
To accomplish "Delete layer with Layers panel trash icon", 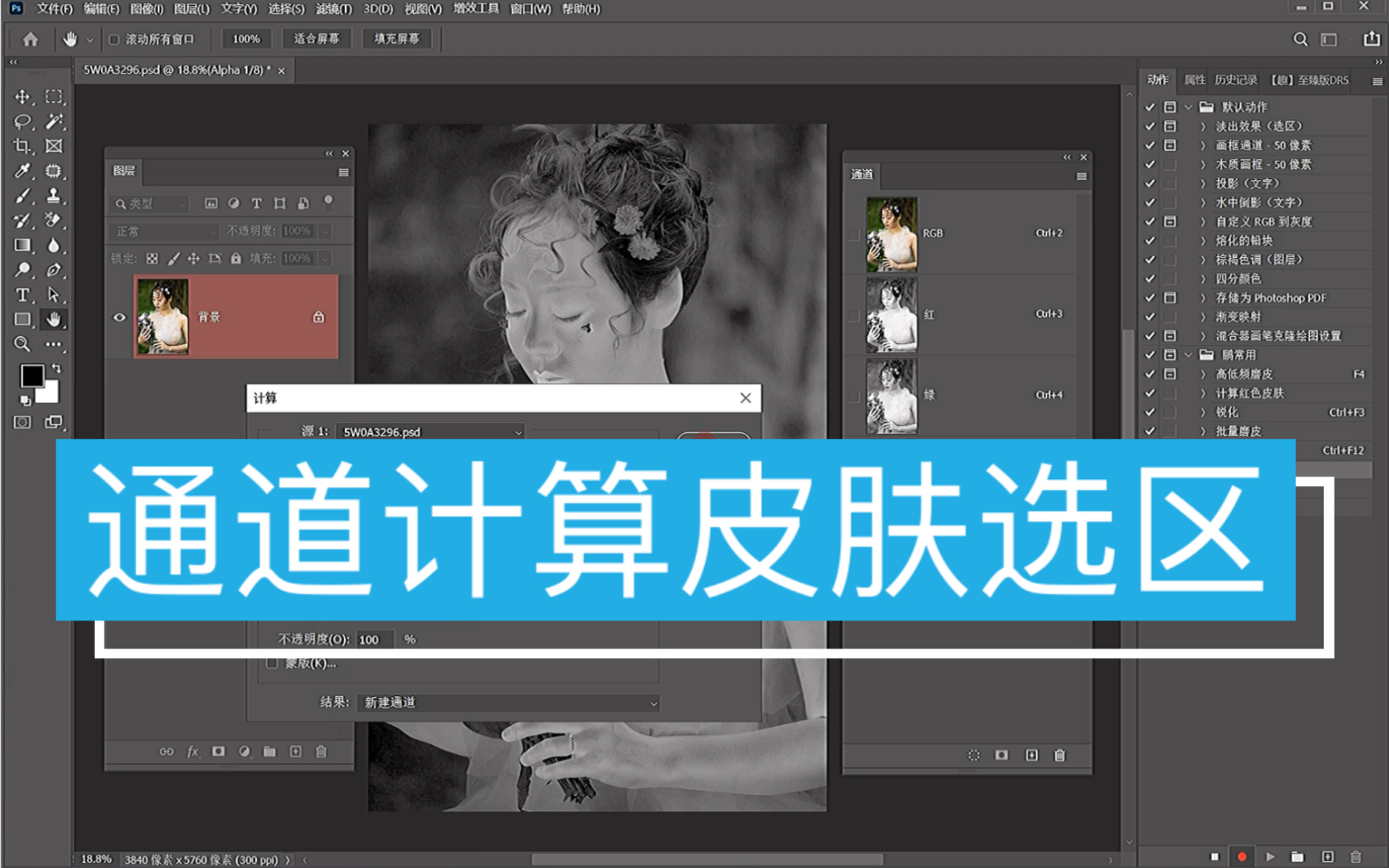I will tap(321, 752).
